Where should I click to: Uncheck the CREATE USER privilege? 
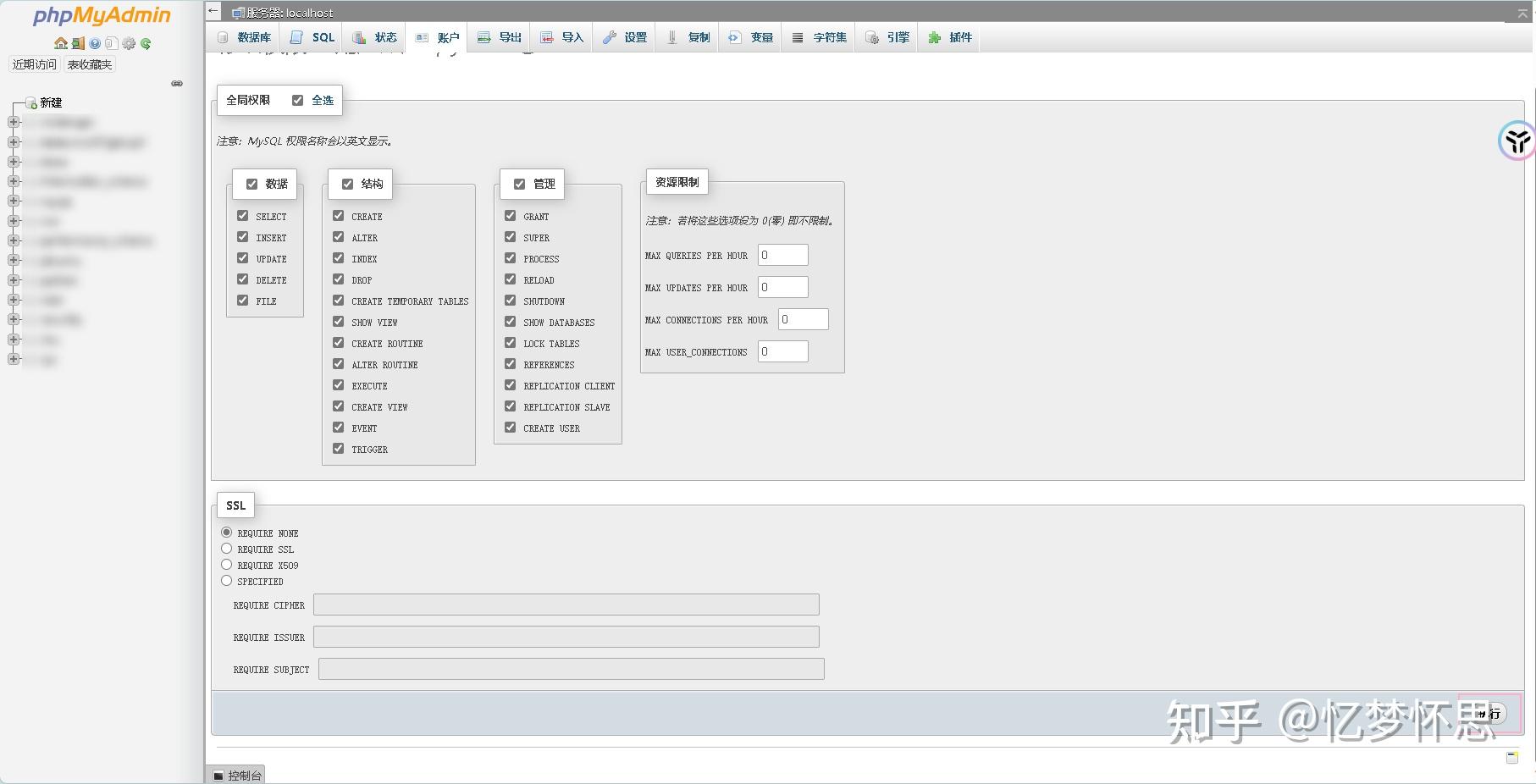(511, 428)
